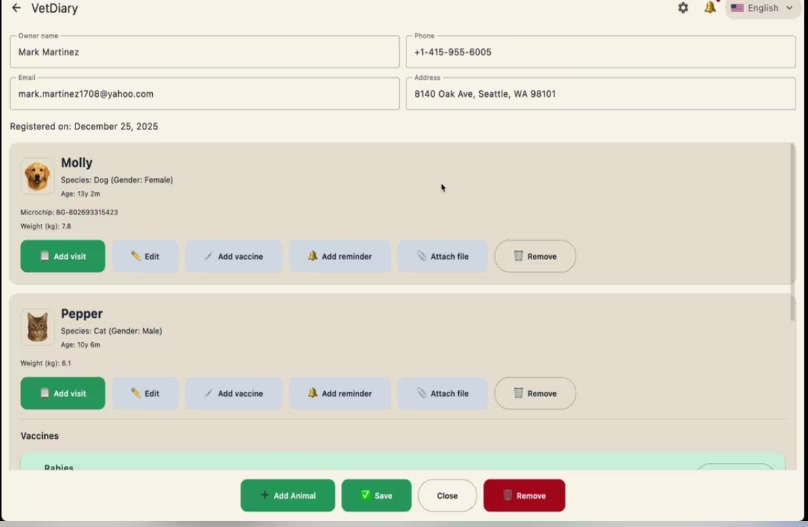Add a vaccine for Pepper
This screenshot has height=527, width=808.
tap(233, 393)
